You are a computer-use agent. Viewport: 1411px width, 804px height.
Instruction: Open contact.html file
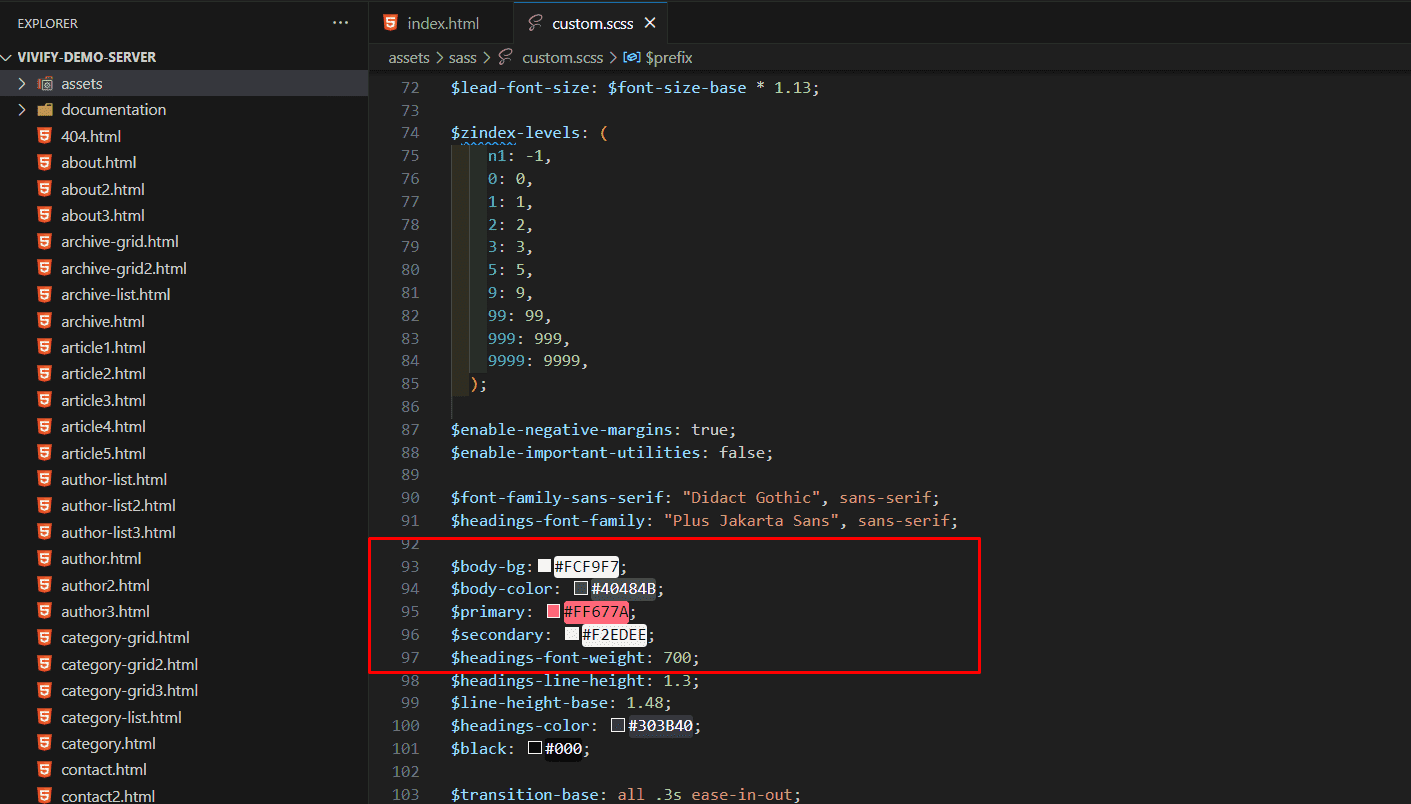(x=104, y=769)
